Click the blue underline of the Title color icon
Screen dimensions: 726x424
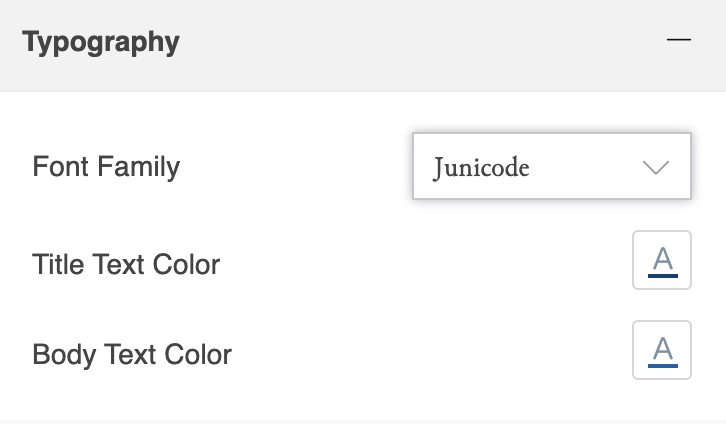tap(661, 275)
